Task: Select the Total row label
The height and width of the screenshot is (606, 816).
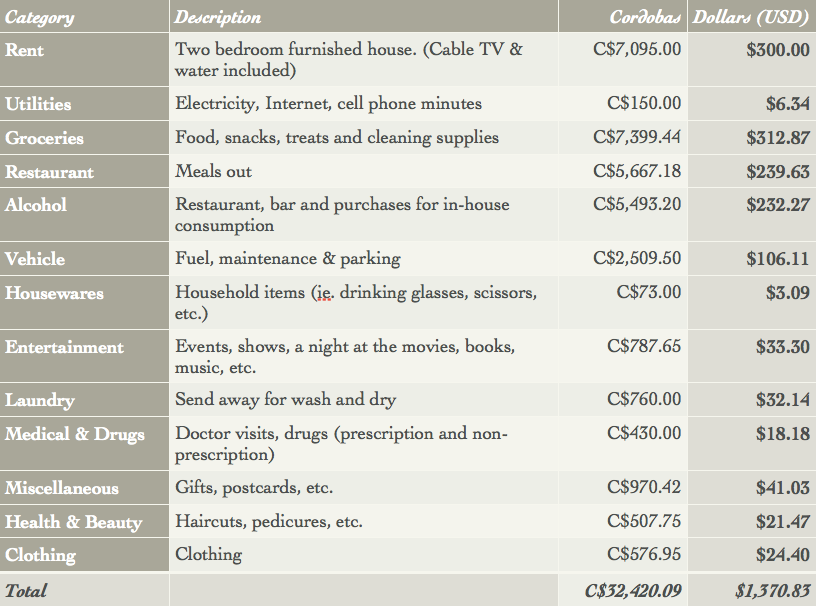Action: (x=26, y=591)
